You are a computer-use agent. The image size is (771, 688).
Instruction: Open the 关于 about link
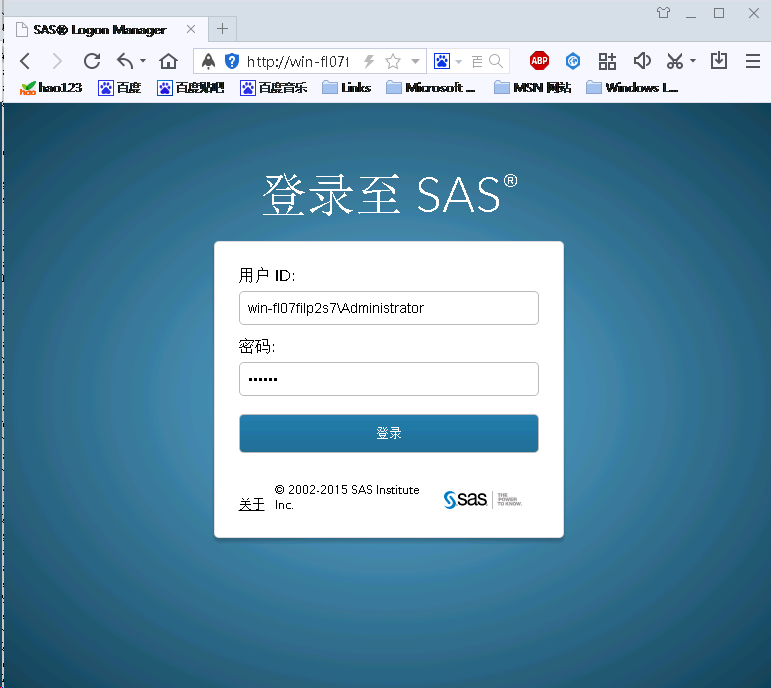(x=252, y=504)
